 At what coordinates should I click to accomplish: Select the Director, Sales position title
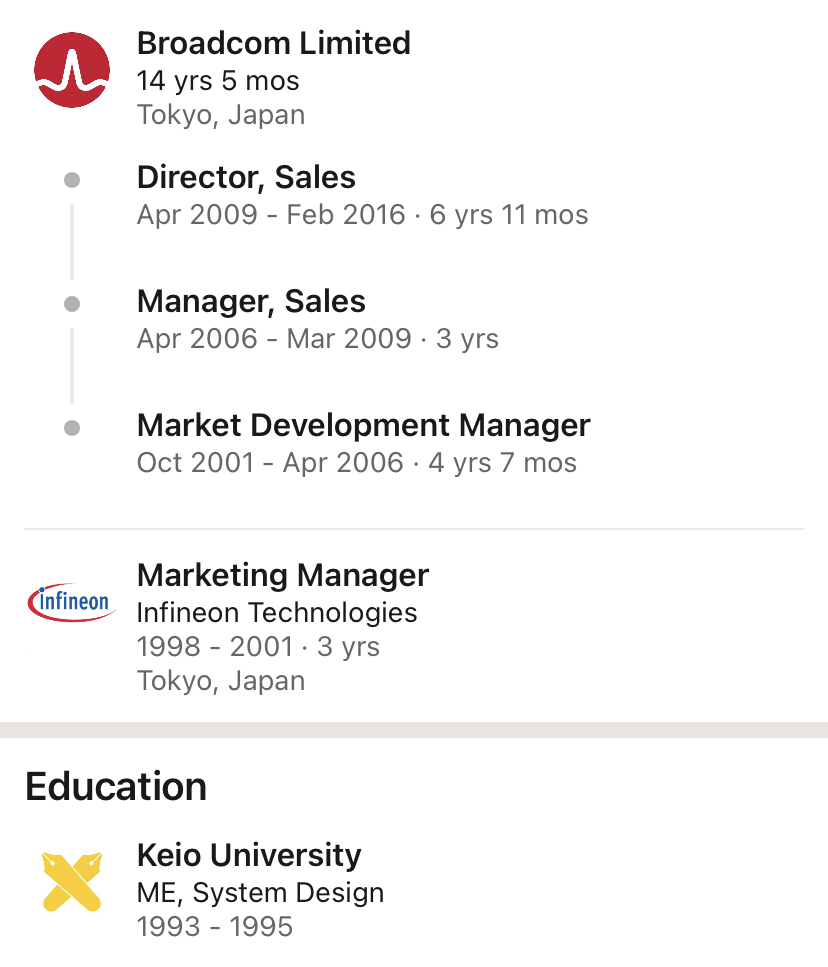246,177
